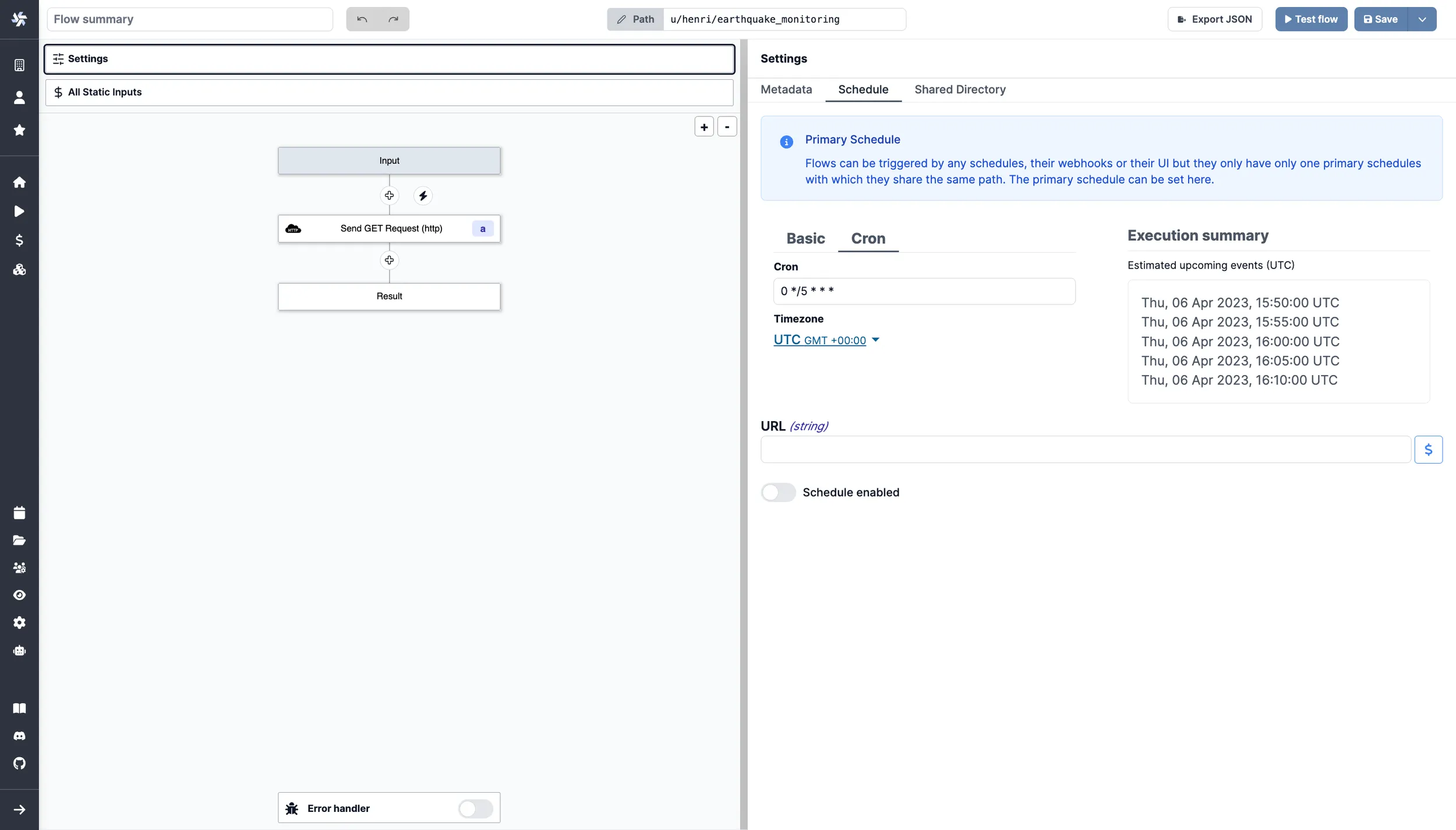This screenshot has height=830, width=1456.
Task: Switch to the Metadata tab
Action: 786,90
